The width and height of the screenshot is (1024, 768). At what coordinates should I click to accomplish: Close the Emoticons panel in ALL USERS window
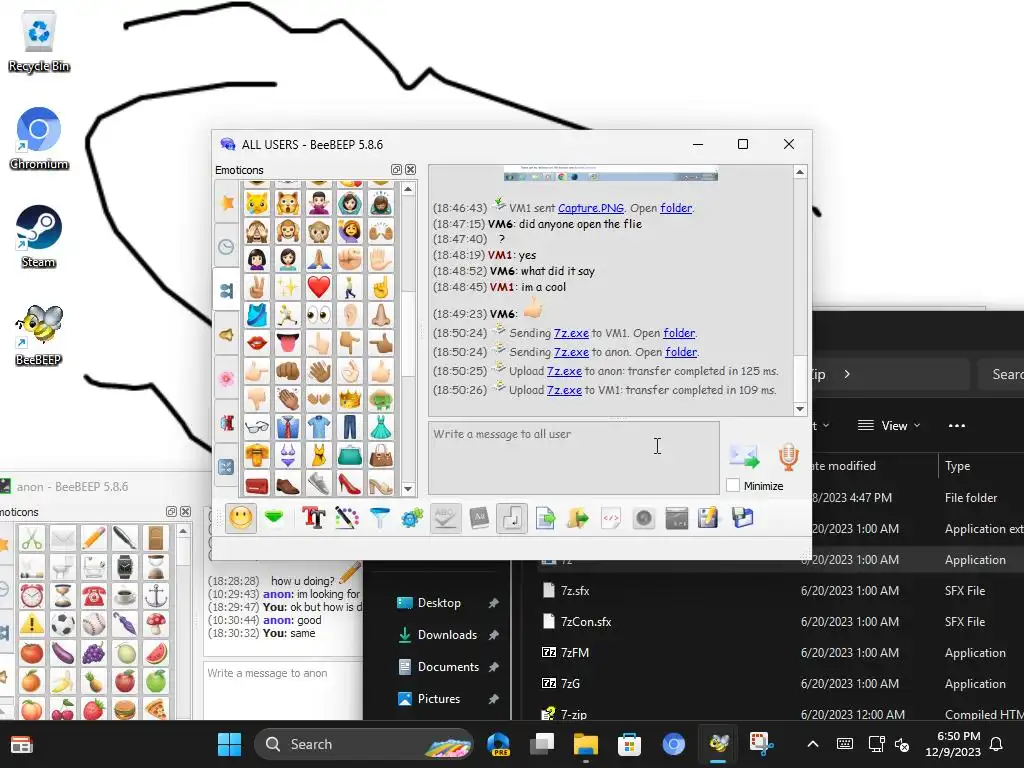coord(410,170)
